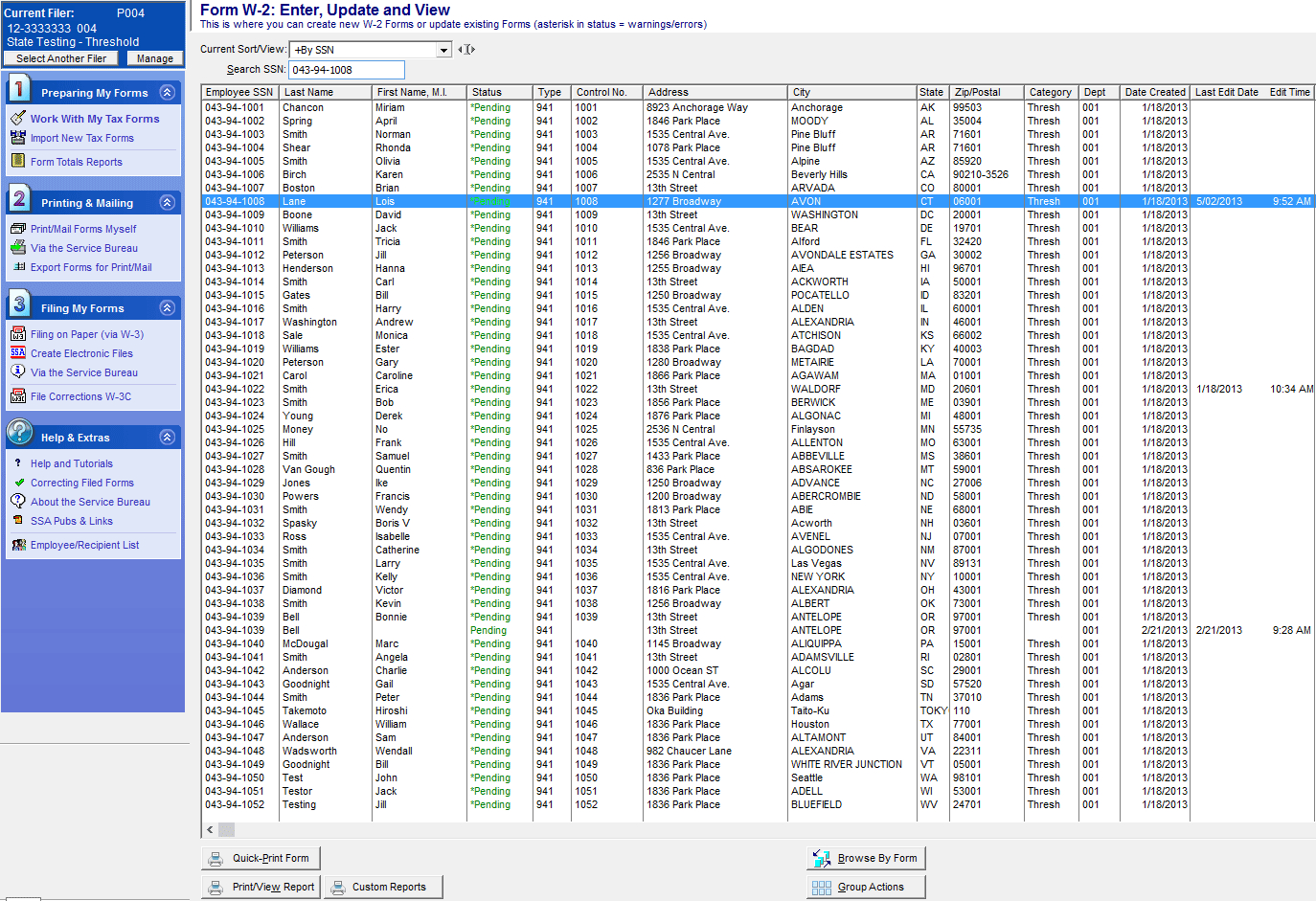The height and width of the screenshot is (901, 1316).
Task: Click the About the Service Bureau icon
Action: point(17,502)
